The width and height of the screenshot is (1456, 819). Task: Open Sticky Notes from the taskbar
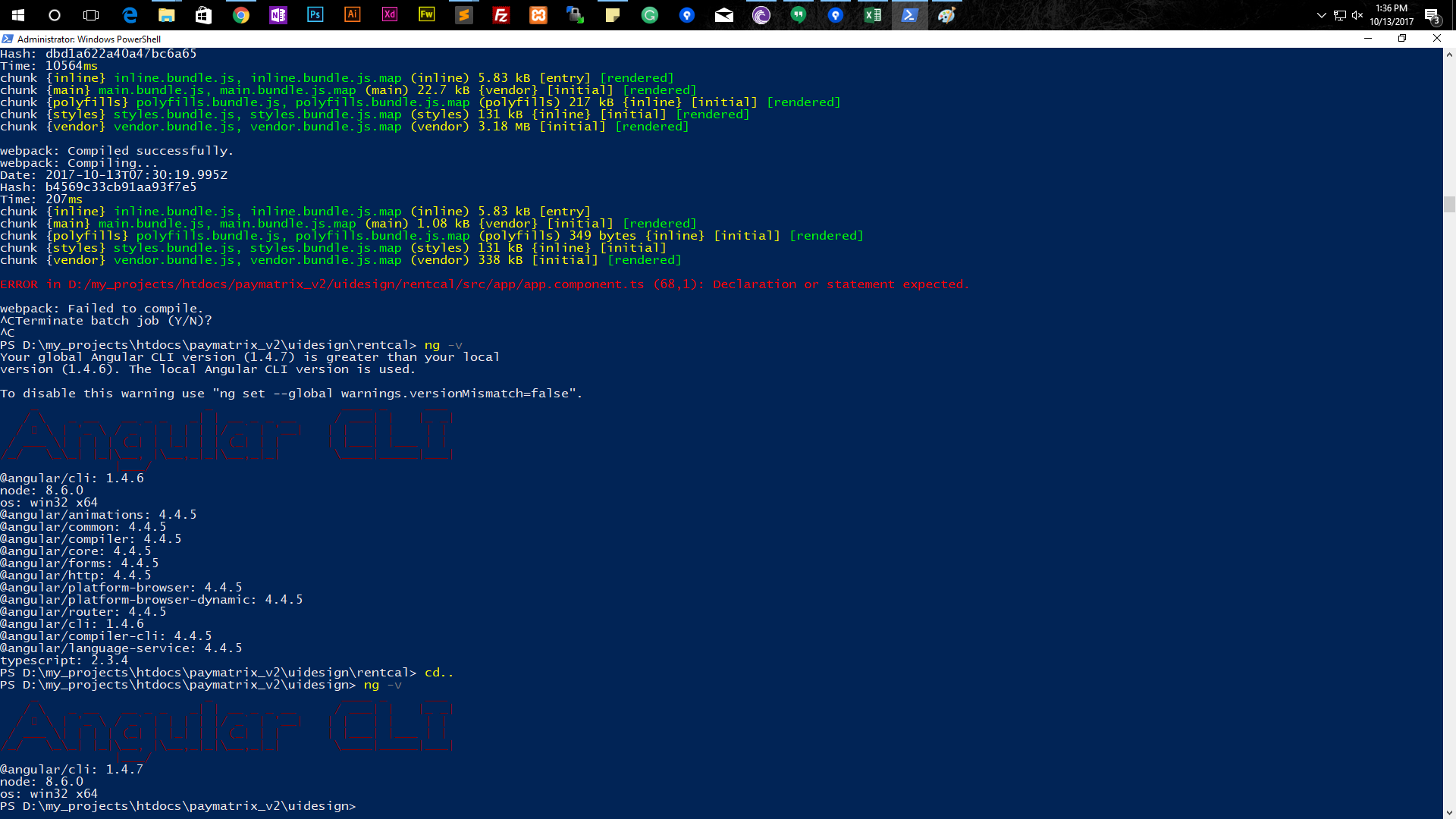(613, 15)
